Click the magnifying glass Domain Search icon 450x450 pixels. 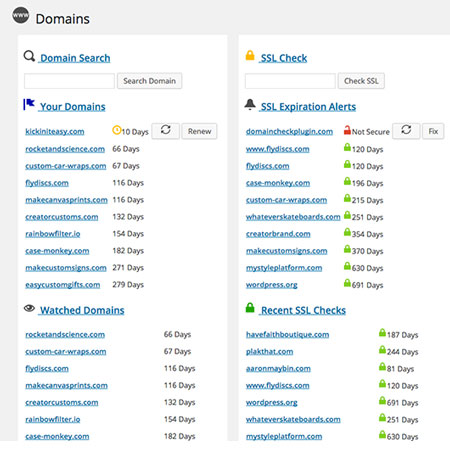click(x=29, y=56)
